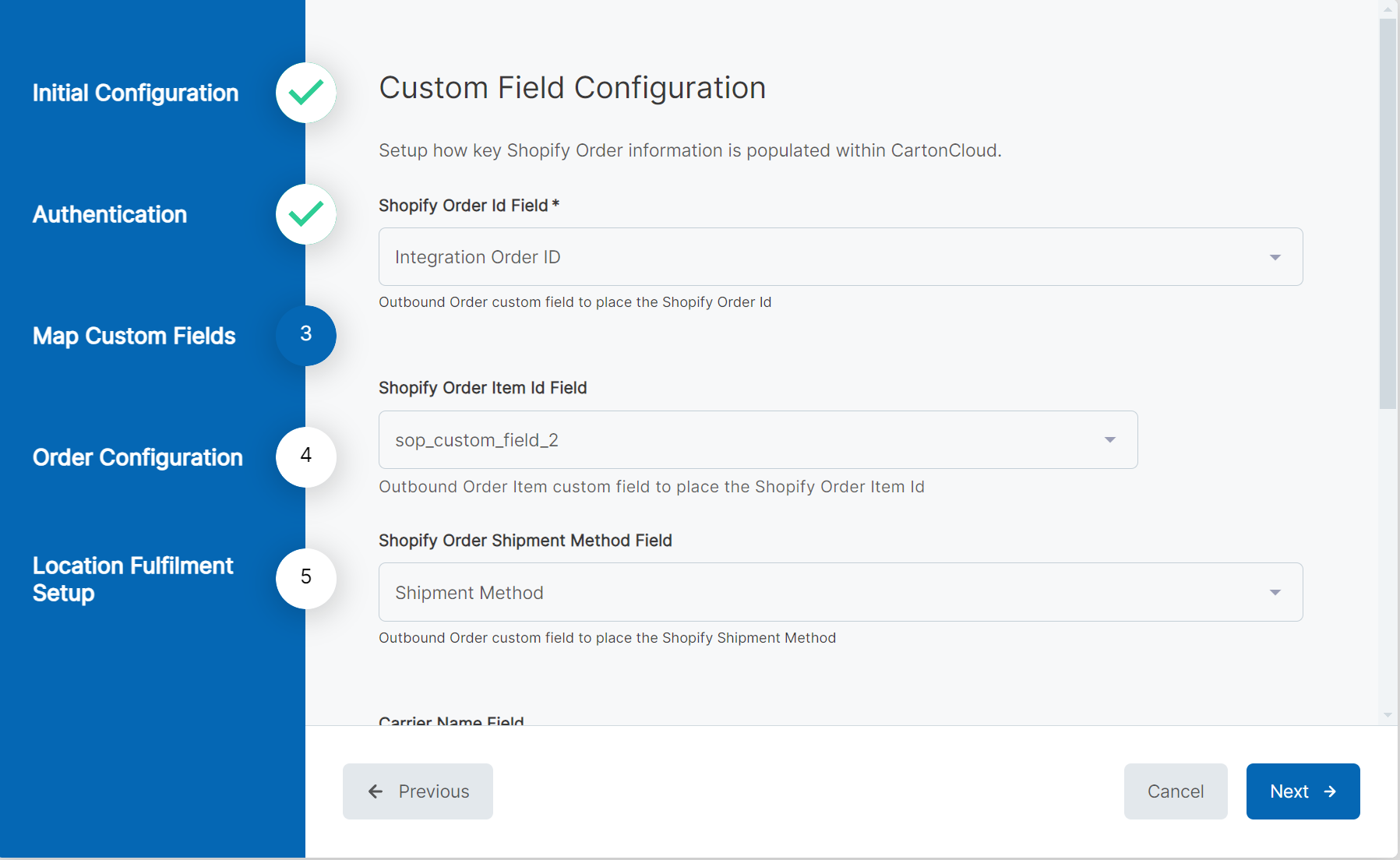Screen dimensions: 1400x860
Task: Click the step 4 circle icon
Action: coord(305,457)
